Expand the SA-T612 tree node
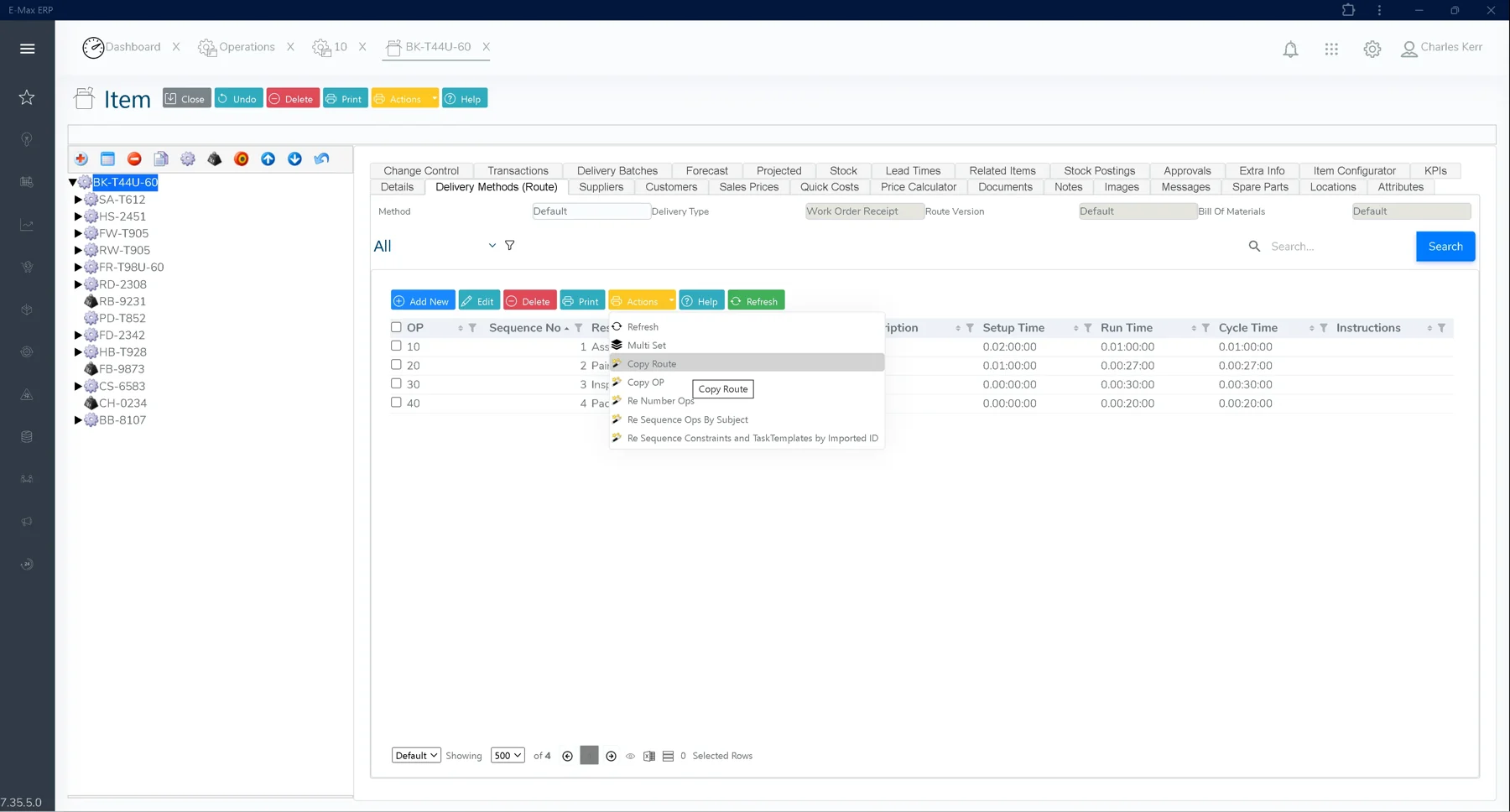The width and height of the screenshot is (1510, 812). click(x=78, y=200)
